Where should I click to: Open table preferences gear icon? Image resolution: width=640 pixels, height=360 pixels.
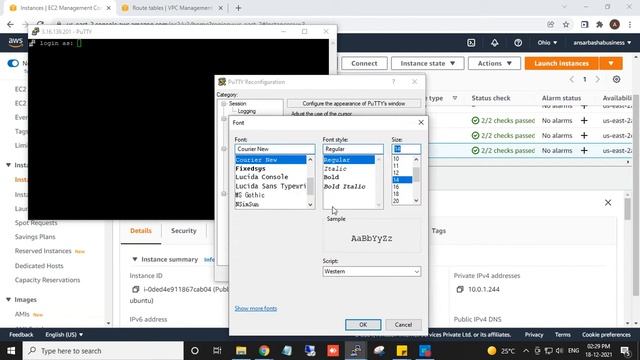click(616, 79)
